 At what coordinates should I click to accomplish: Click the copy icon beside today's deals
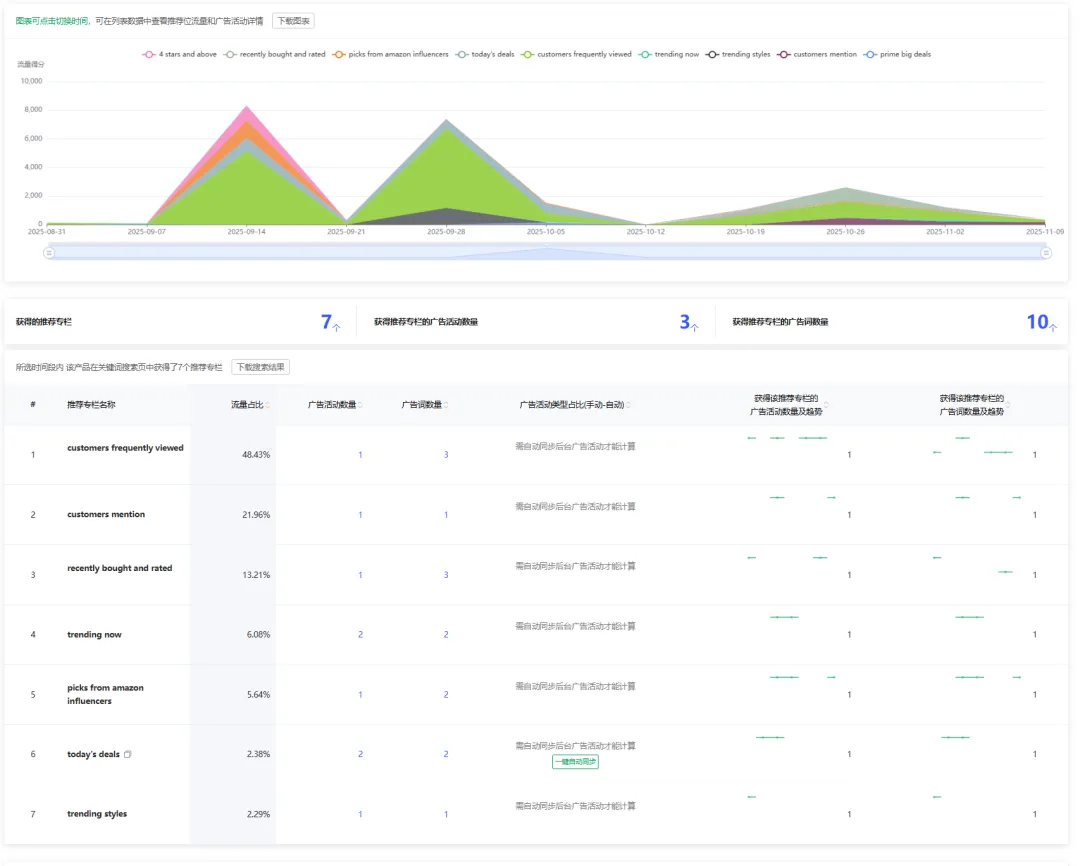pos(128,754)
